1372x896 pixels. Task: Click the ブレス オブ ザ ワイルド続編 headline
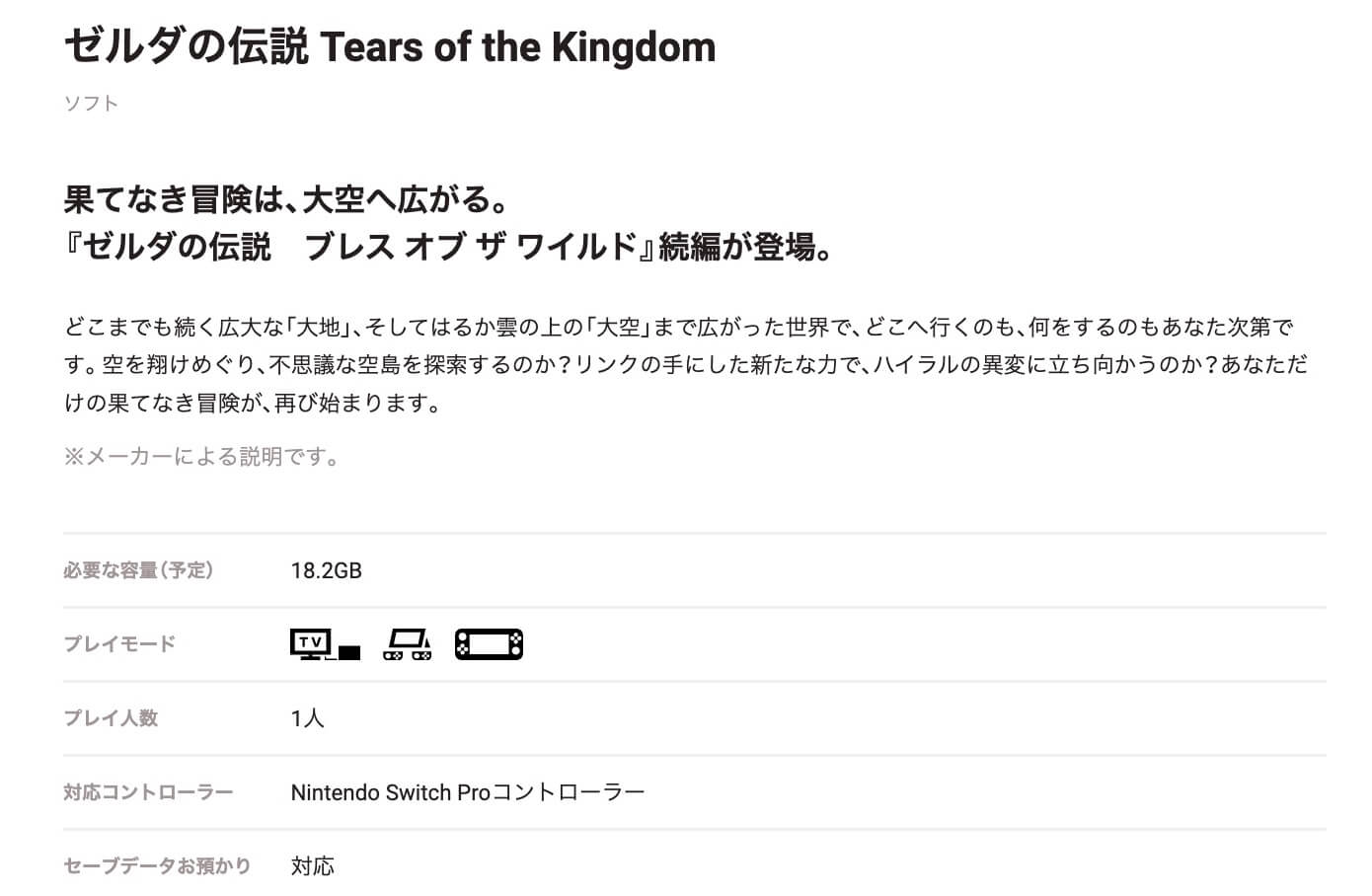[x=449, y=247]
